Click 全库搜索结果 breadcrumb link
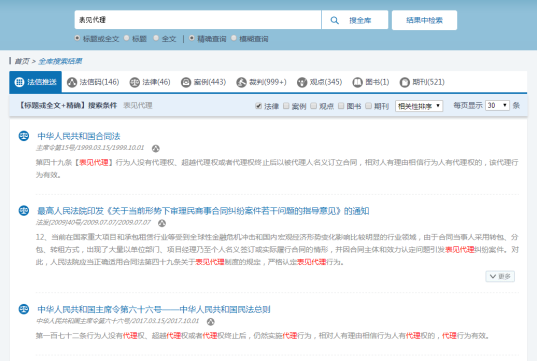Screen dimensions: 538x362 60,61
